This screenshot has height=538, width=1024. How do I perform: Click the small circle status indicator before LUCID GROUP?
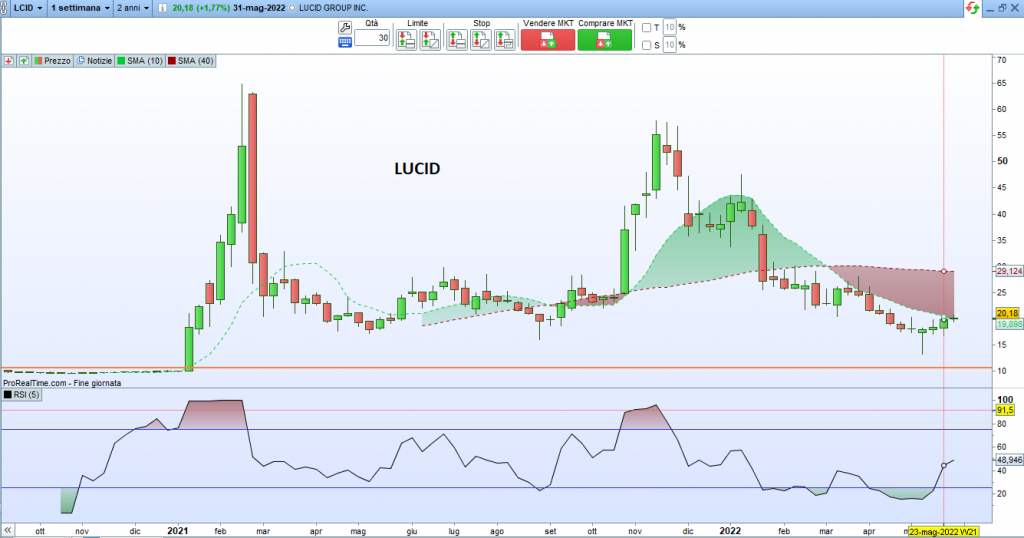point(292,8)
